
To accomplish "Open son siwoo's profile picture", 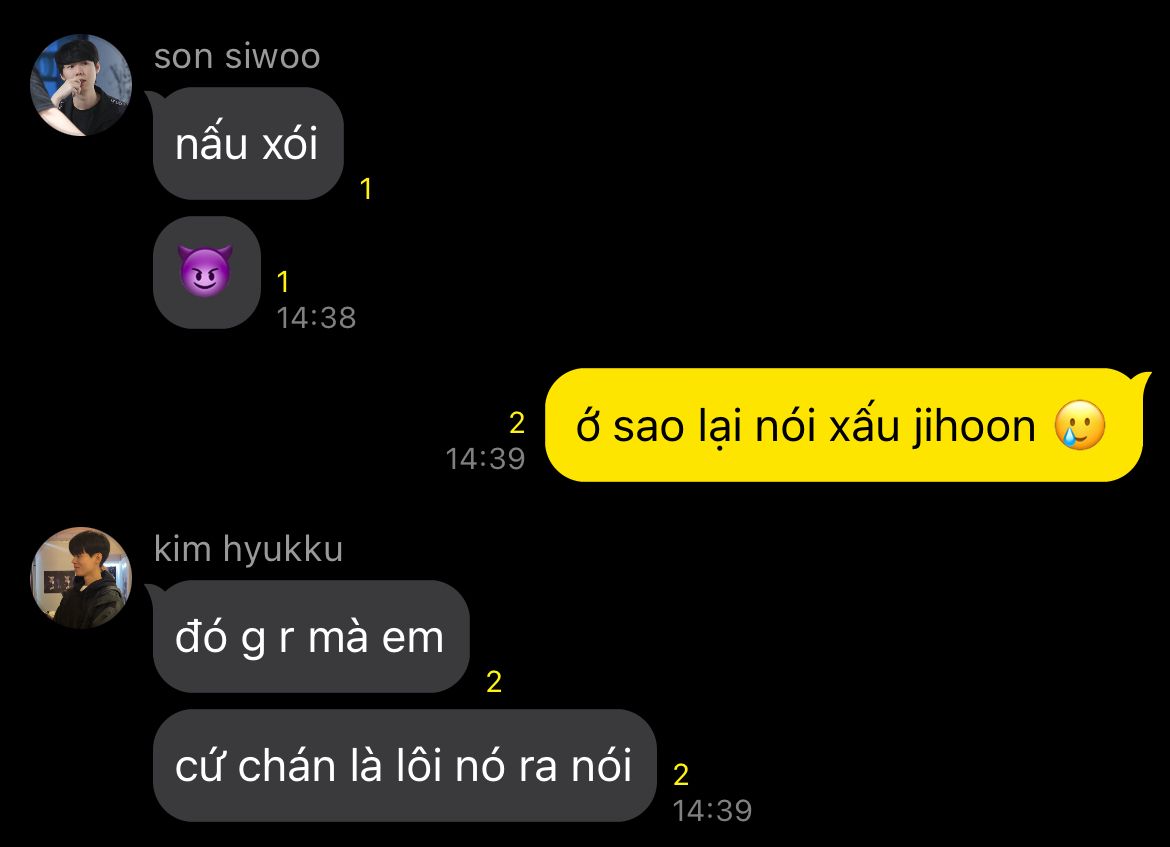I will (81, 85).
